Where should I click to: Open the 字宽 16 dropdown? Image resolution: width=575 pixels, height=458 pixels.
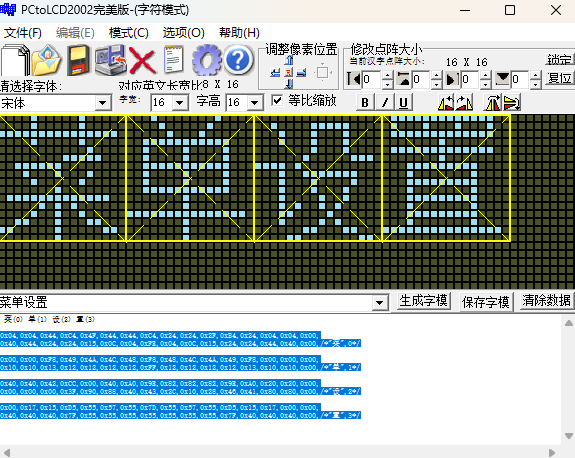(180, 102)
